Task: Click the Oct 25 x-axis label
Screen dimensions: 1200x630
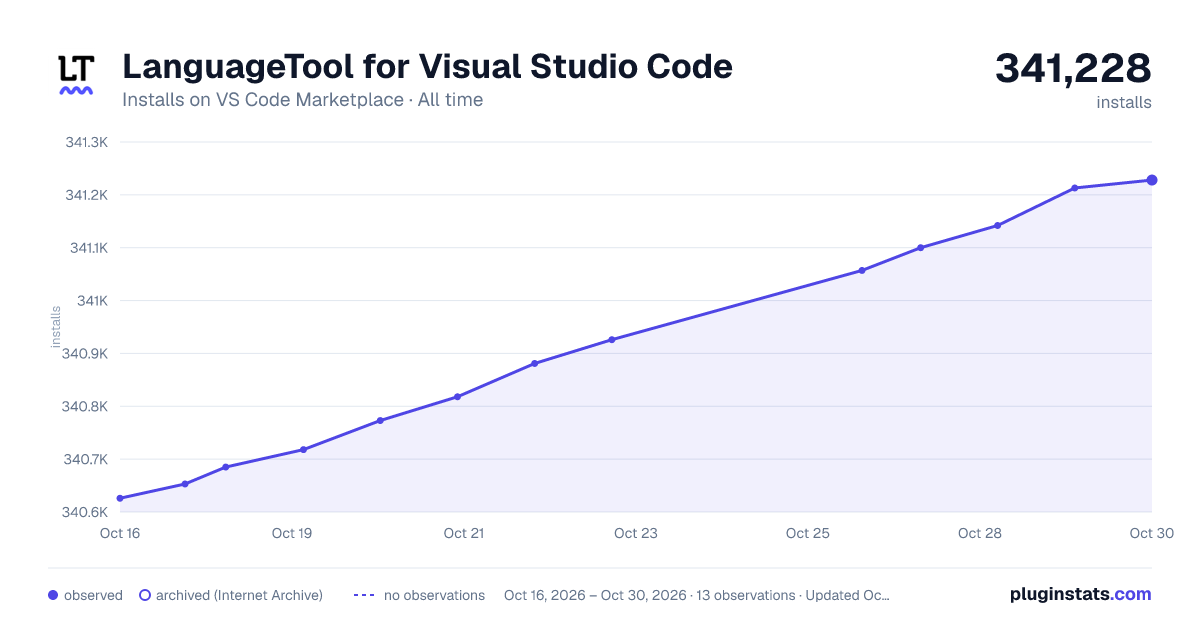Action: pos(808,533)
